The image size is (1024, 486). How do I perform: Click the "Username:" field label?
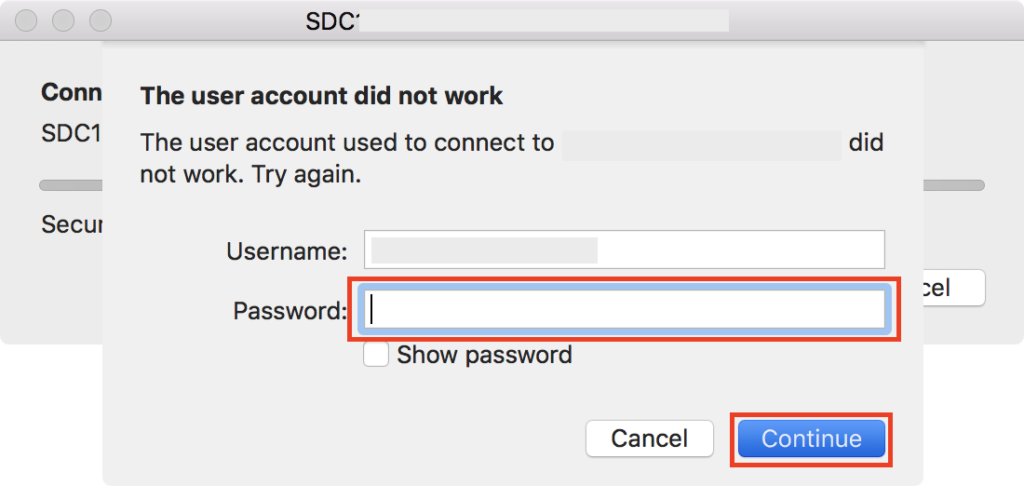pyautogui.click(x=287, y=250)
